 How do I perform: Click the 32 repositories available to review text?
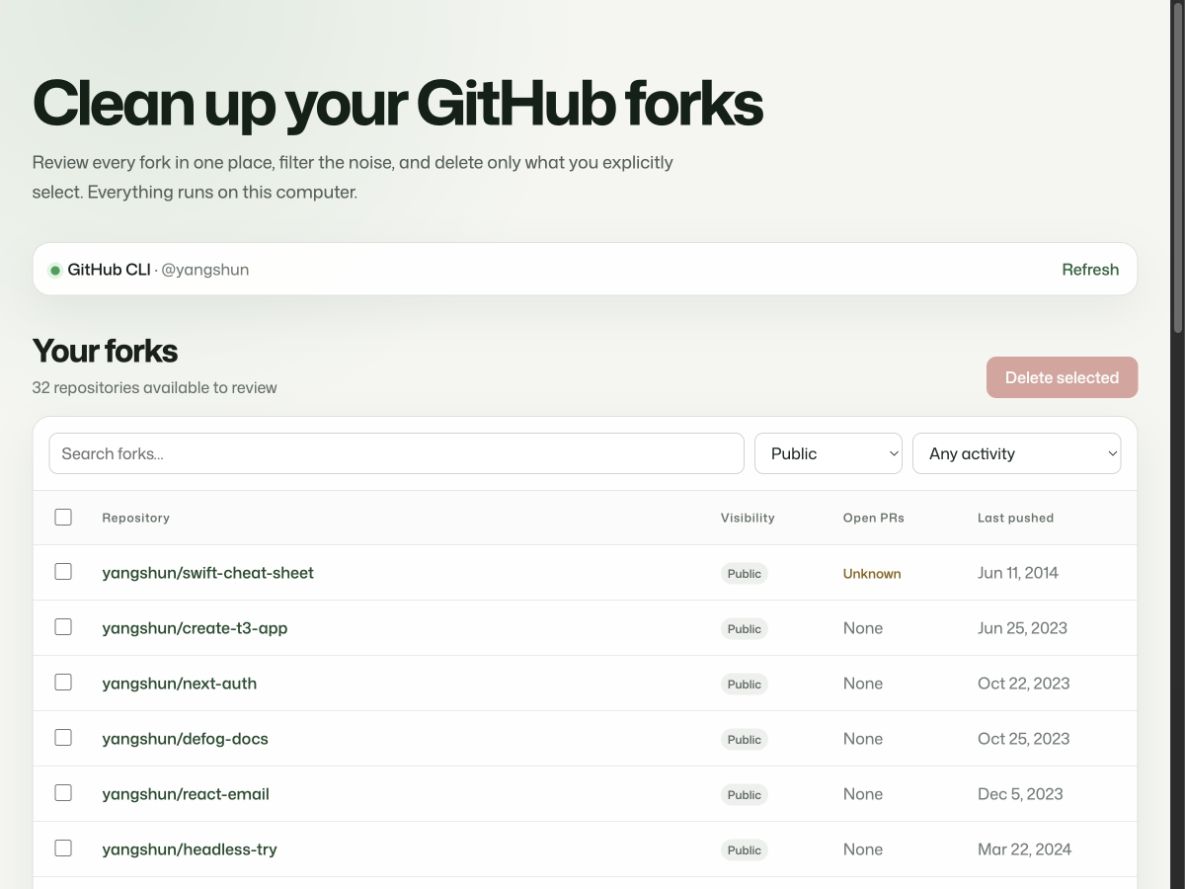154,388
